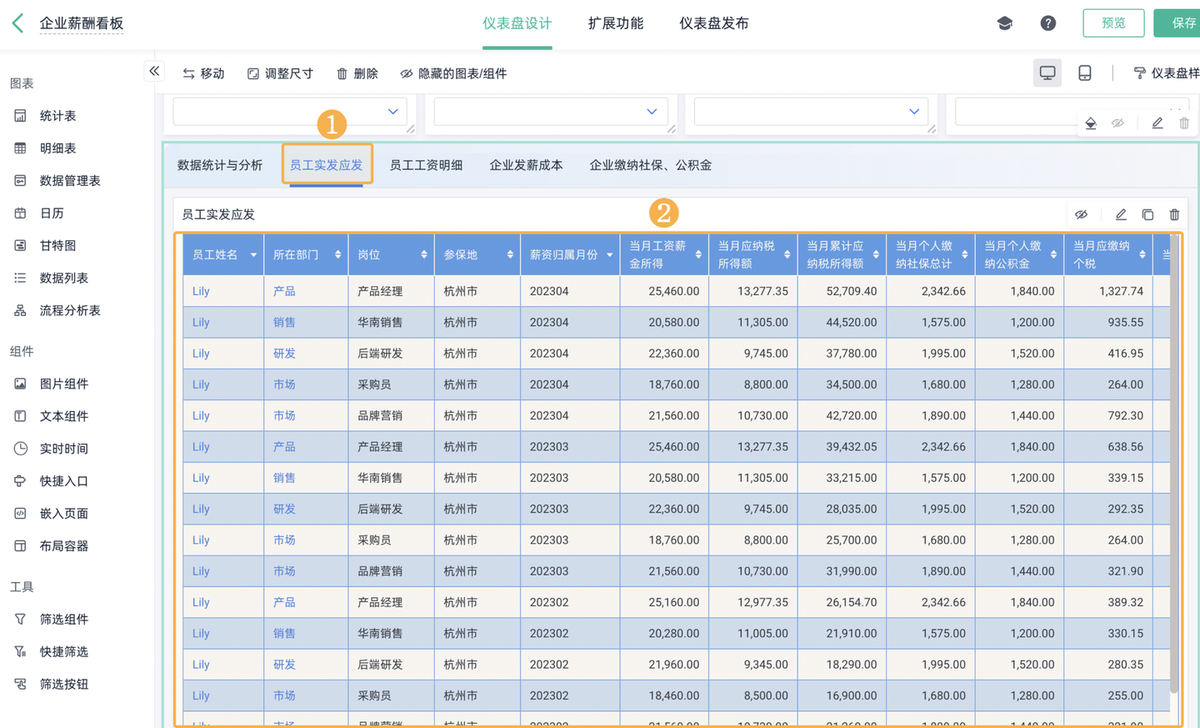Click the 预览 button
Screen dimensions: 1200x728
coord(1113,23)
